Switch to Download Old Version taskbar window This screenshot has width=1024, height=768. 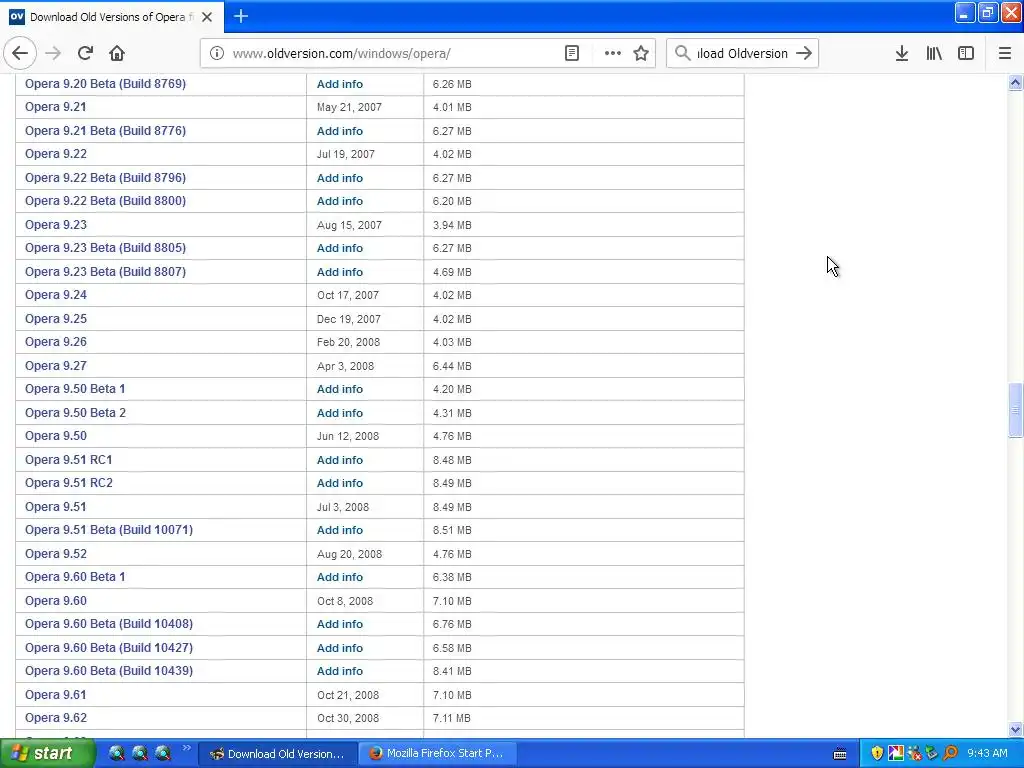click(277, 754)
